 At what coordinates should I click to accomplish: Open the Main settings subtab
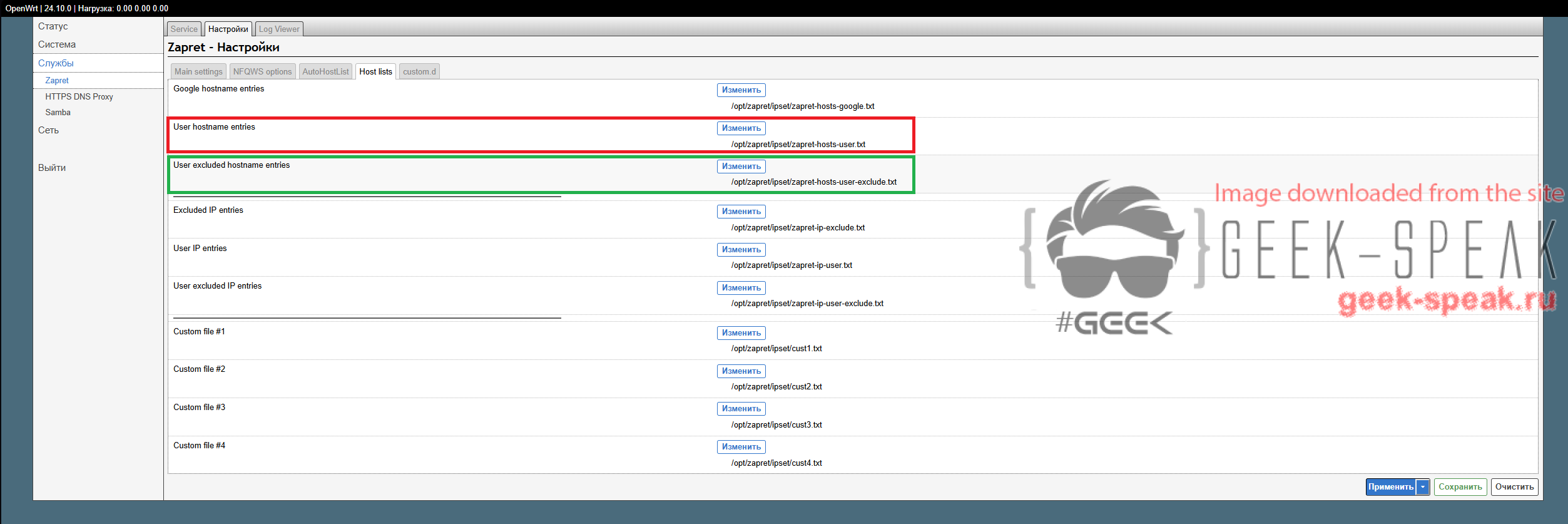pyautogui.click(x=198, y=72)
